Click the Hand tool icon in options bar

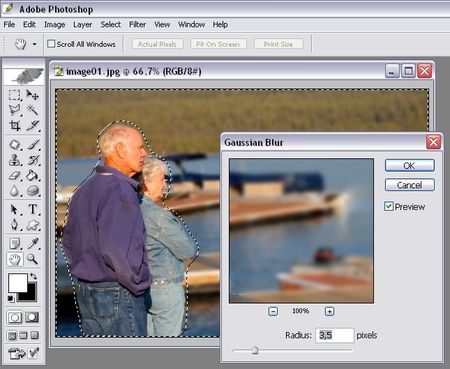pos(20,44)
